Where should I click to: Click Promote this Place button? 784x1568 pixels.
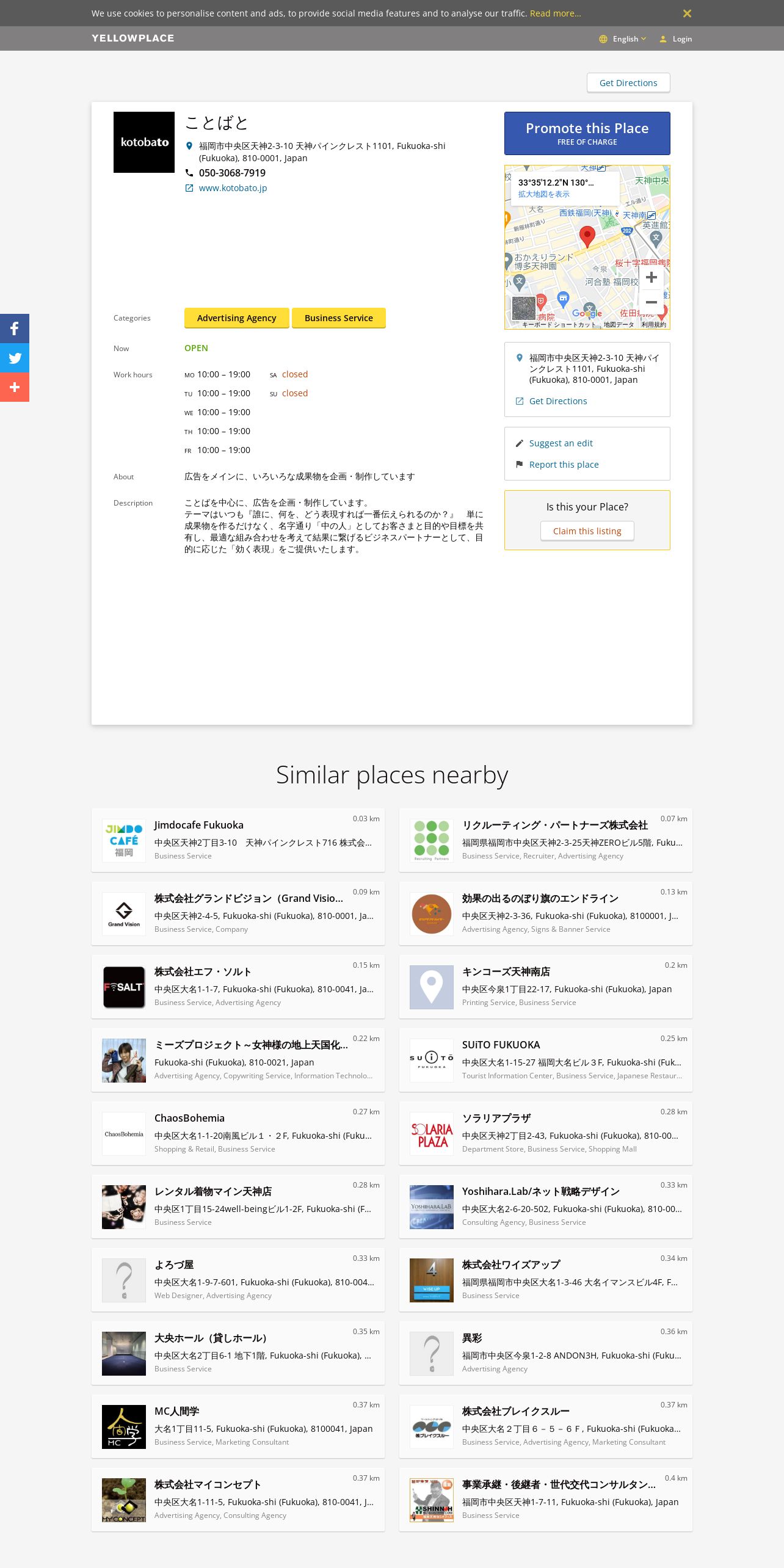pyautogui.click(x=587, y=133)
